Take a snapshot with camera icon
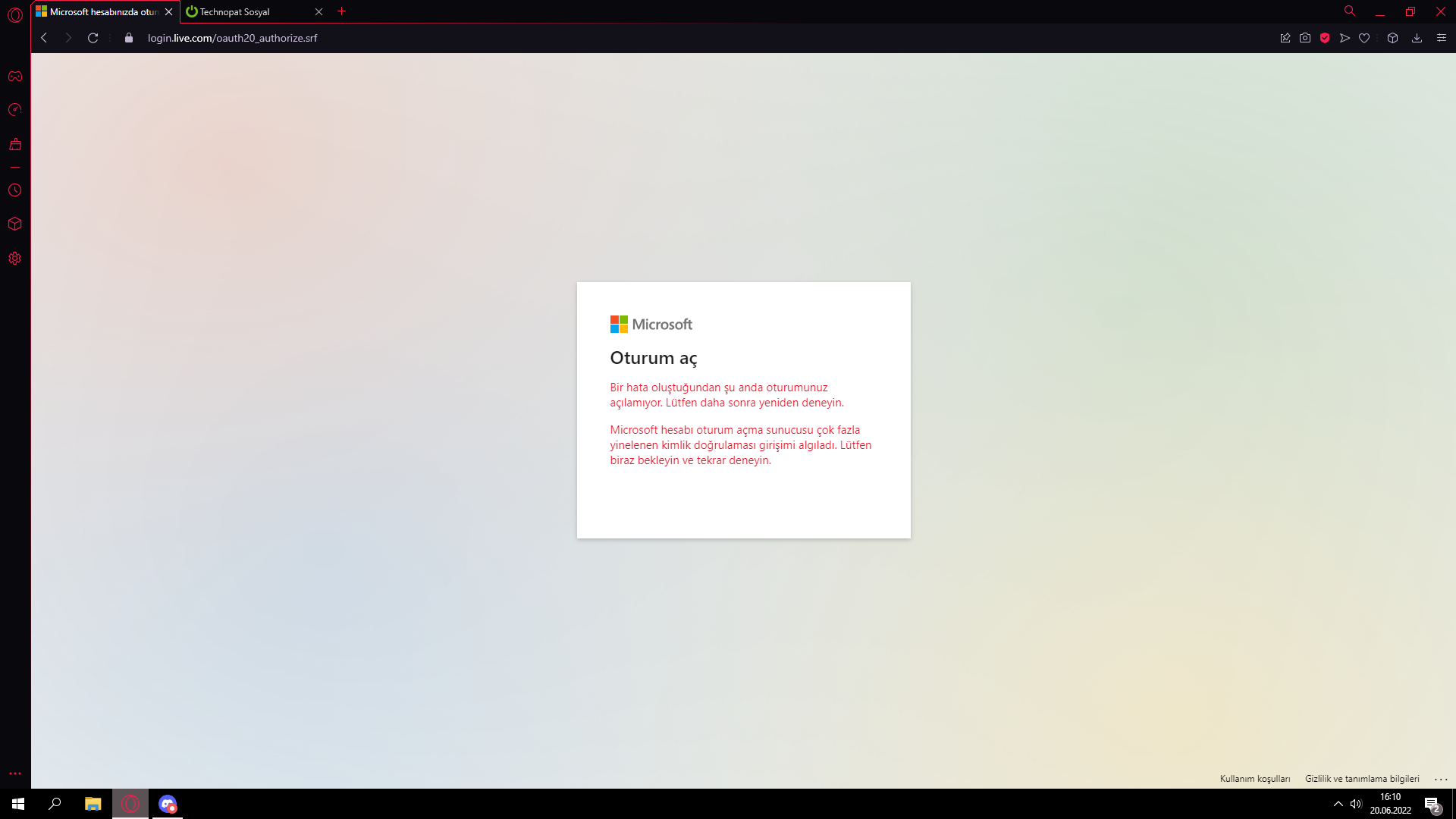 pyautogui.click(x=1305, y=38)
